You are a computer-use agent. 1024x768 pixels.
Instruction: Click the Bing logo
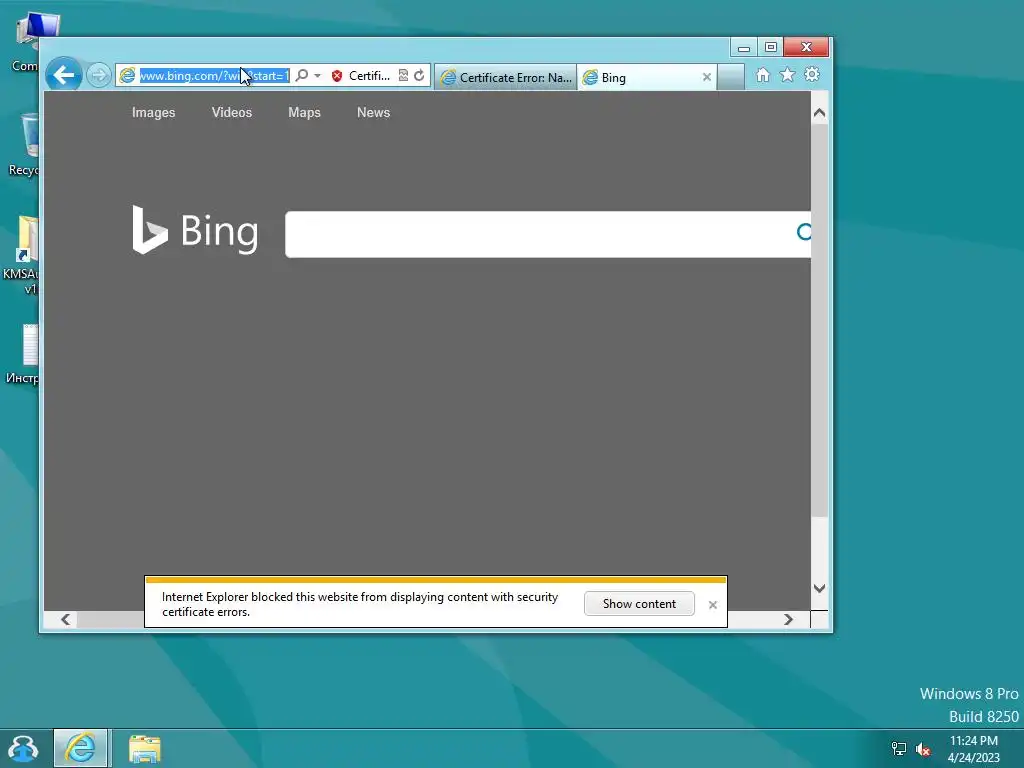pyautogui.click(x=195, y=230)
